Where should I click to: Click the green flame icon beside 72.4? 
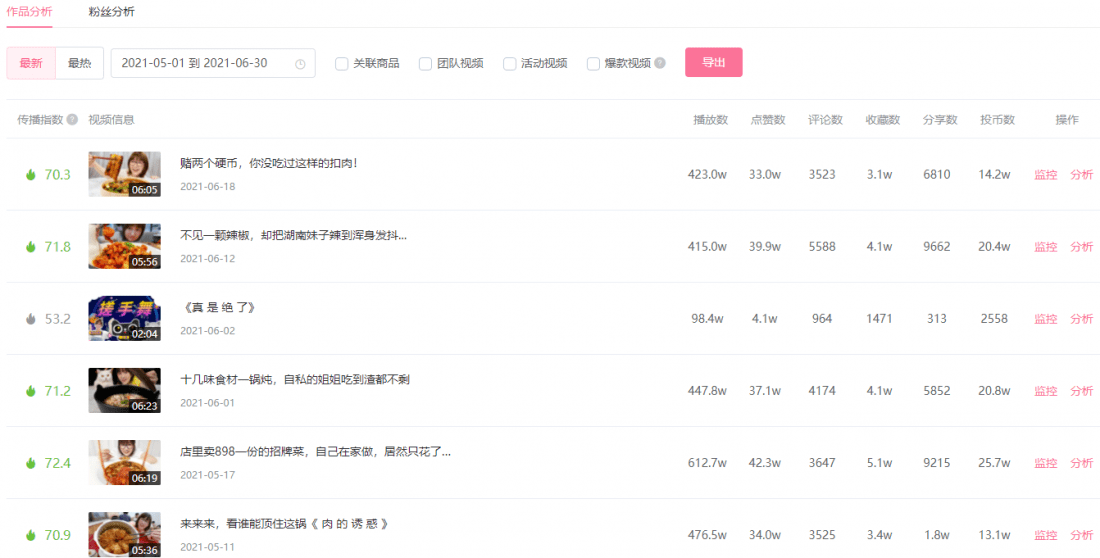tap(31, 463)
